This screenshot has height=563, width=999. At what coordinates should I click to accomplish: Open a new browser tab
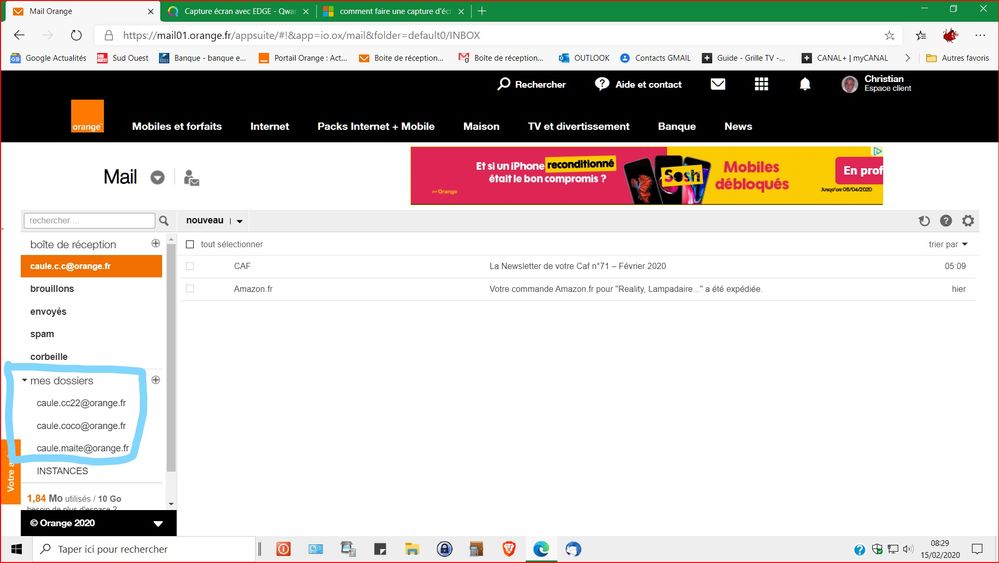[x=482, y=11]
